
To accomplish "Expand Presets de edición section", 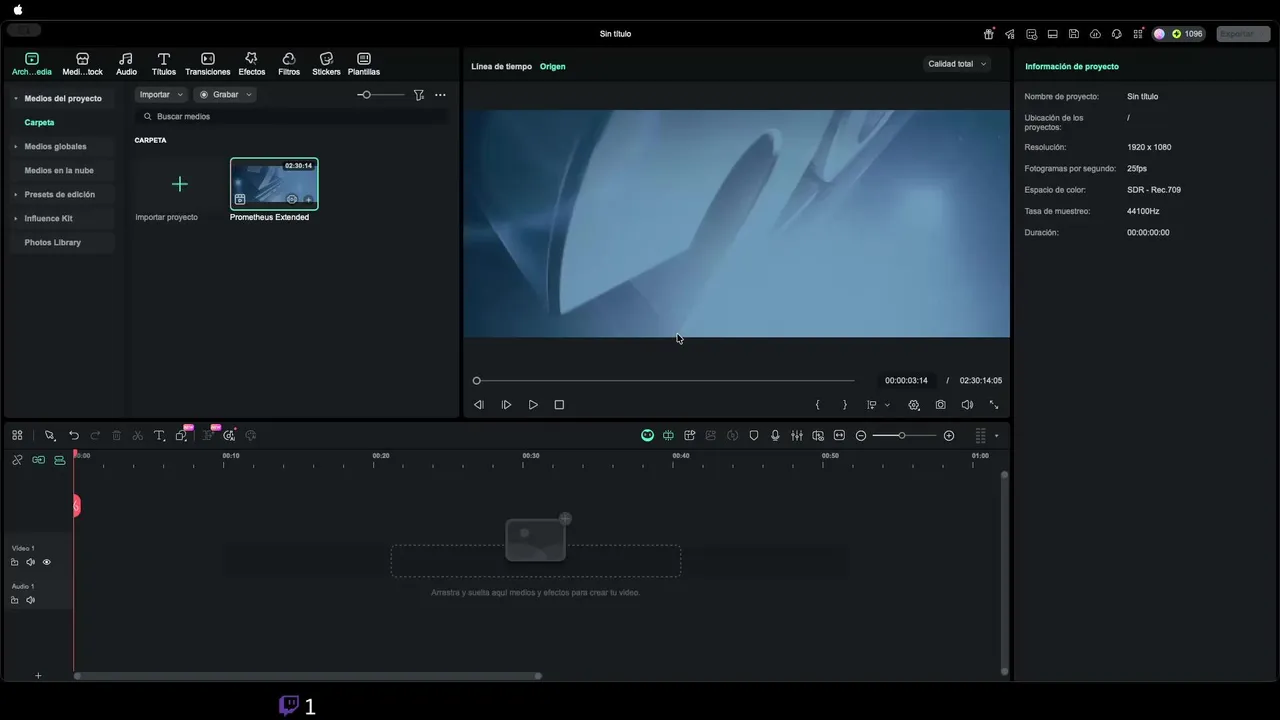I will pyautogui.click(x=16, y=195).
